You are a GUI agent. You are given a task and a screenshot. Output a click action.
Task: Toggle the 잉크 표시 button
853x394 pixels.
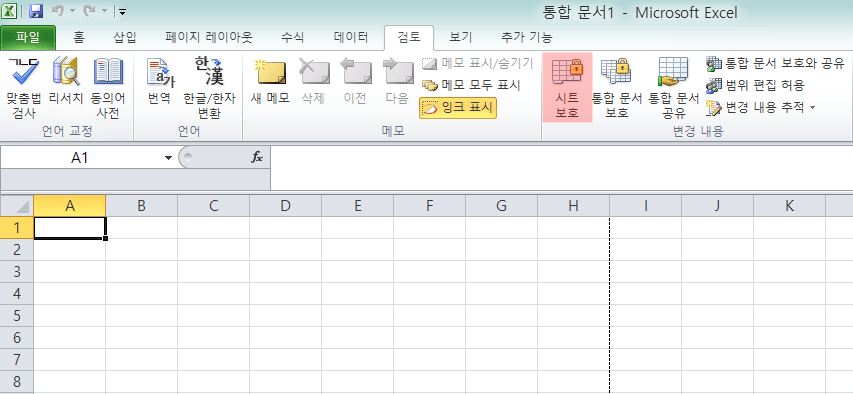(x=458, y=108)
